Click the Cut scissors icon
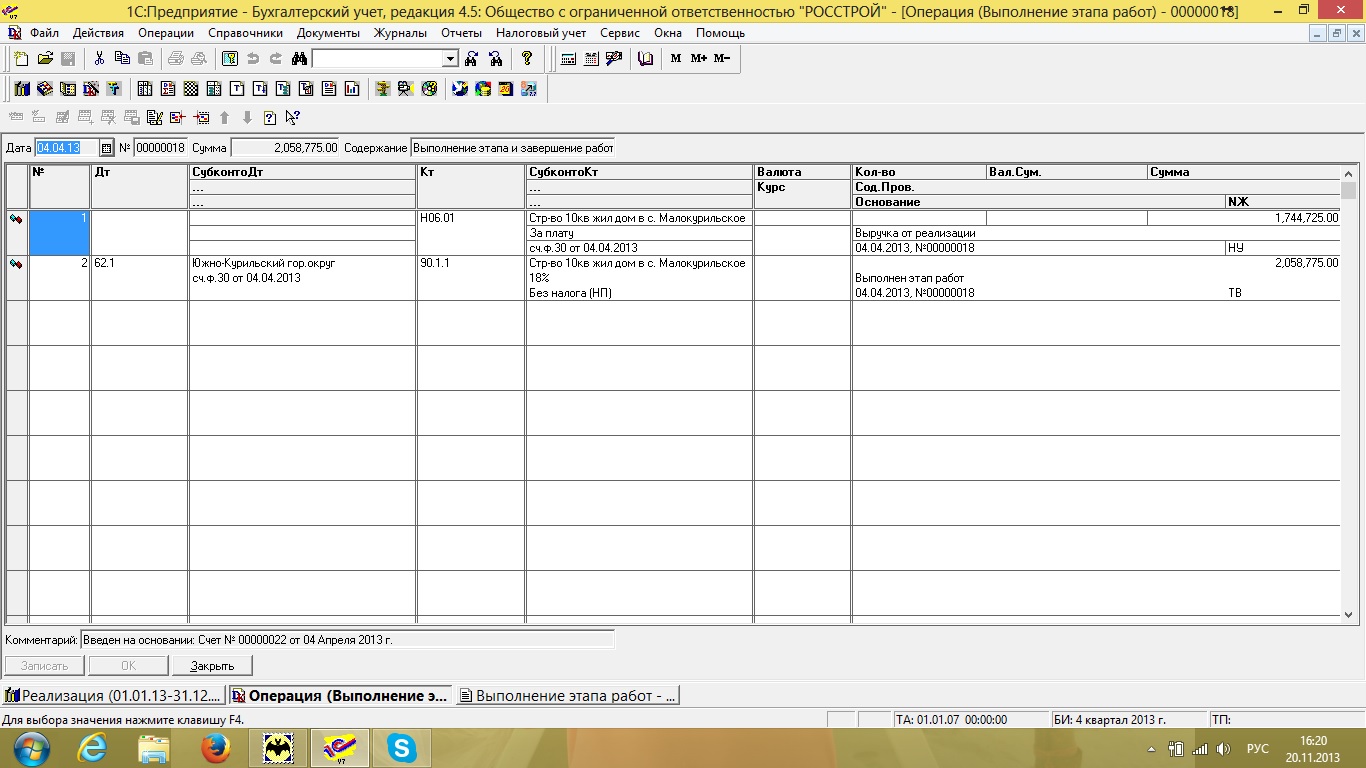This screenshot has height=768, width=1366. pos(99,59)
